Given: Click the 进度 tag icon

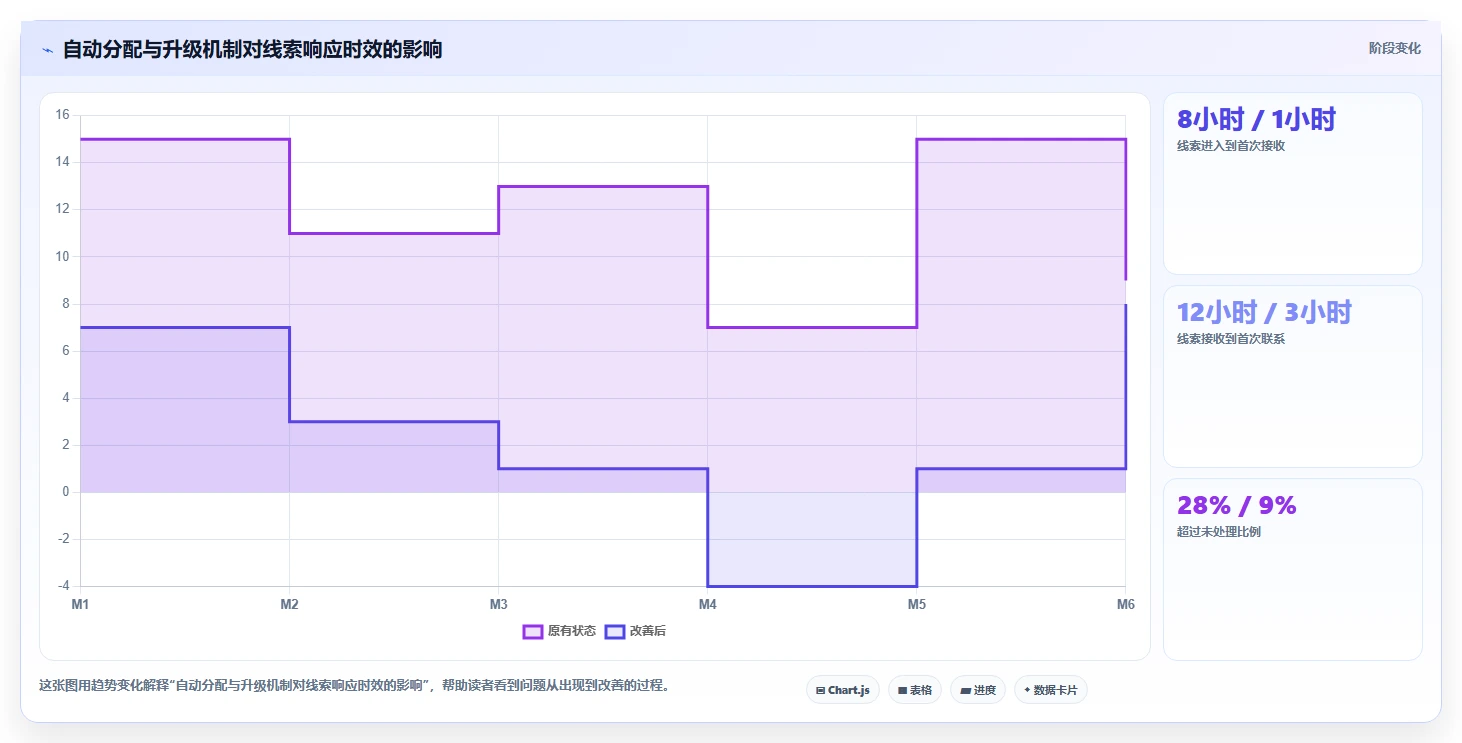Looking at the screenshot, I should 965,691.
